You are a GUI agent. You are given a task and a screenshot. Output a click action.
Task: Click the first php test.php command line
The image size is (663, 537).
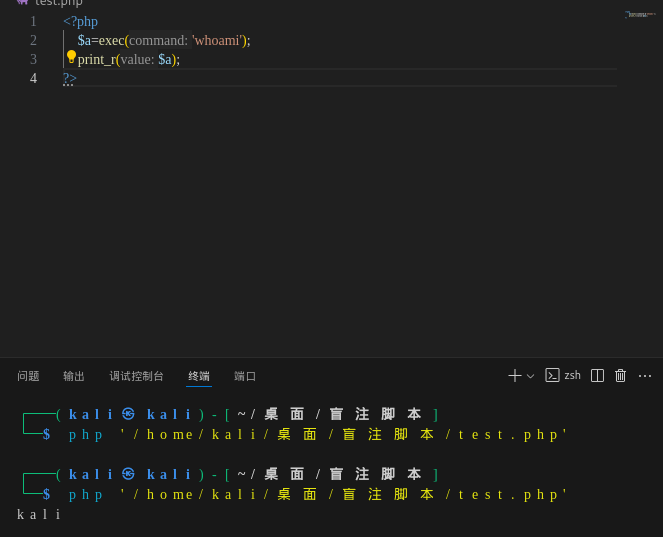point(317,434)
